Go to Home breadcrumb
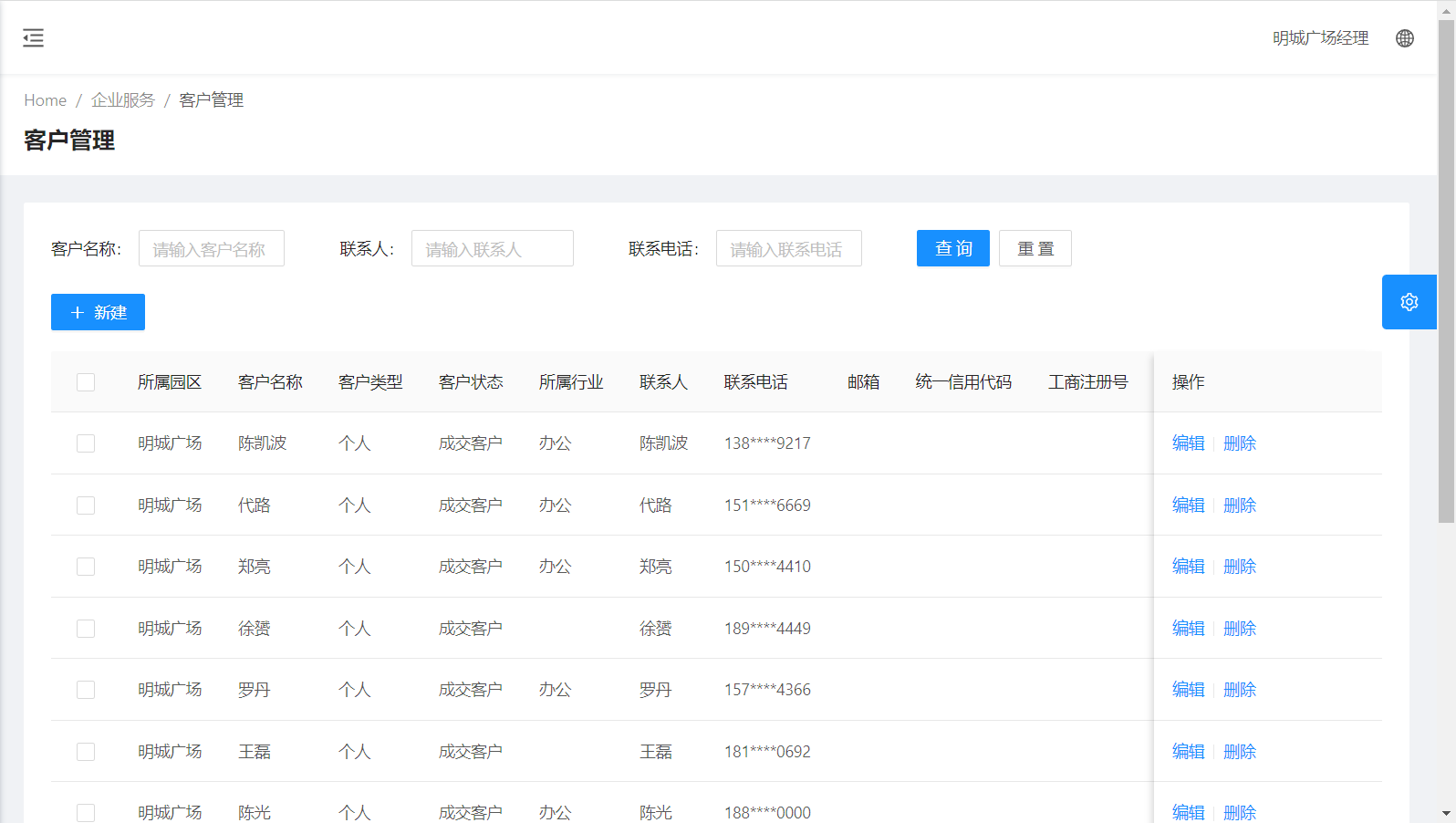The width and height of the screenshot is (1456, 823). tap(45, 100)
